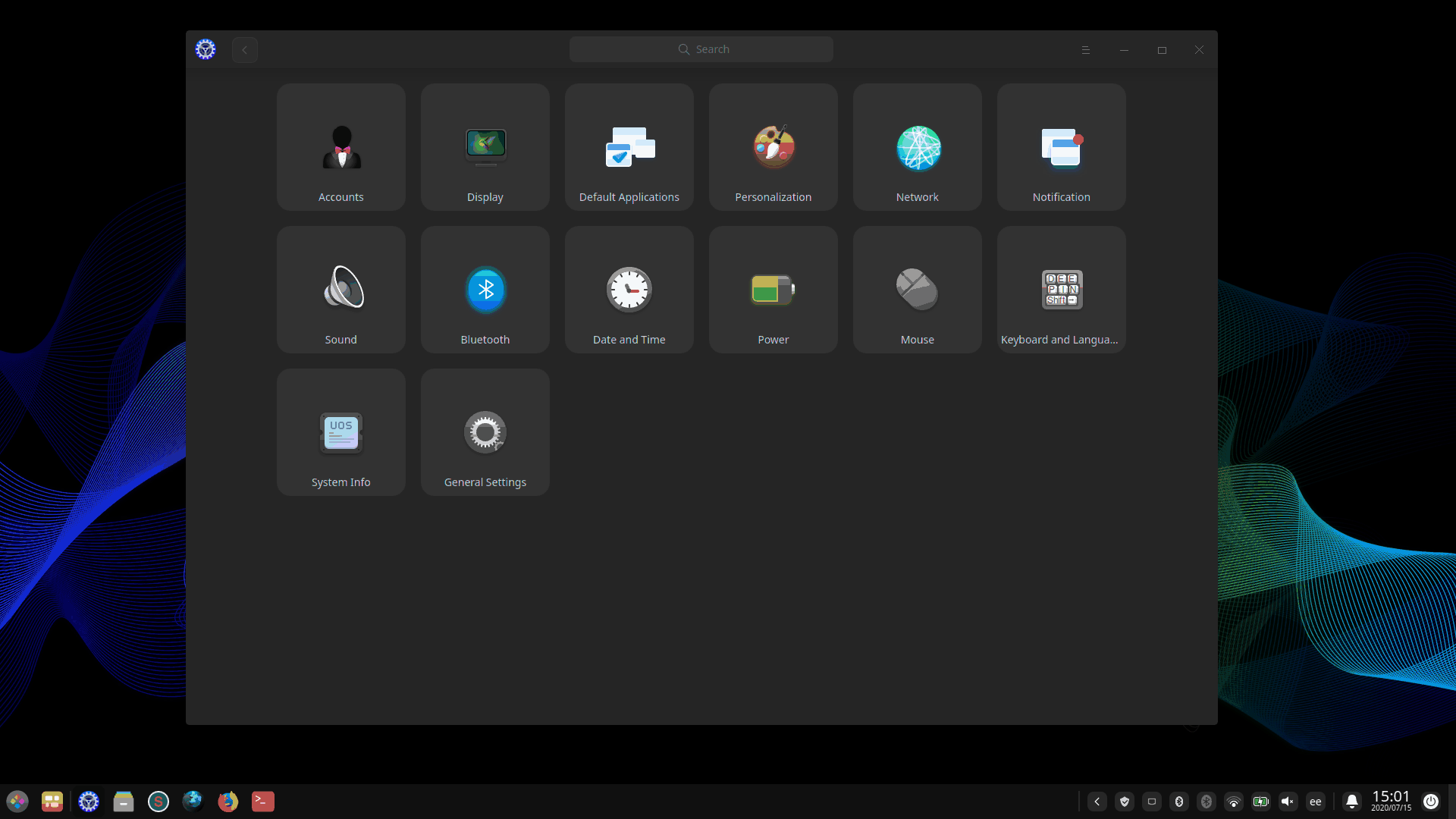Open the Network settings module
Screen dimensions: 1456x819
point(918,147)
